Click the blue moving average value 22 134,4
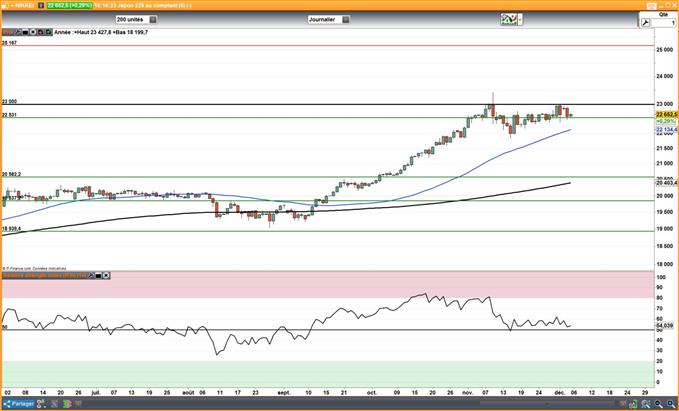Screen dimensions: 679x411 pyautogui.click(x=666, y=129)
